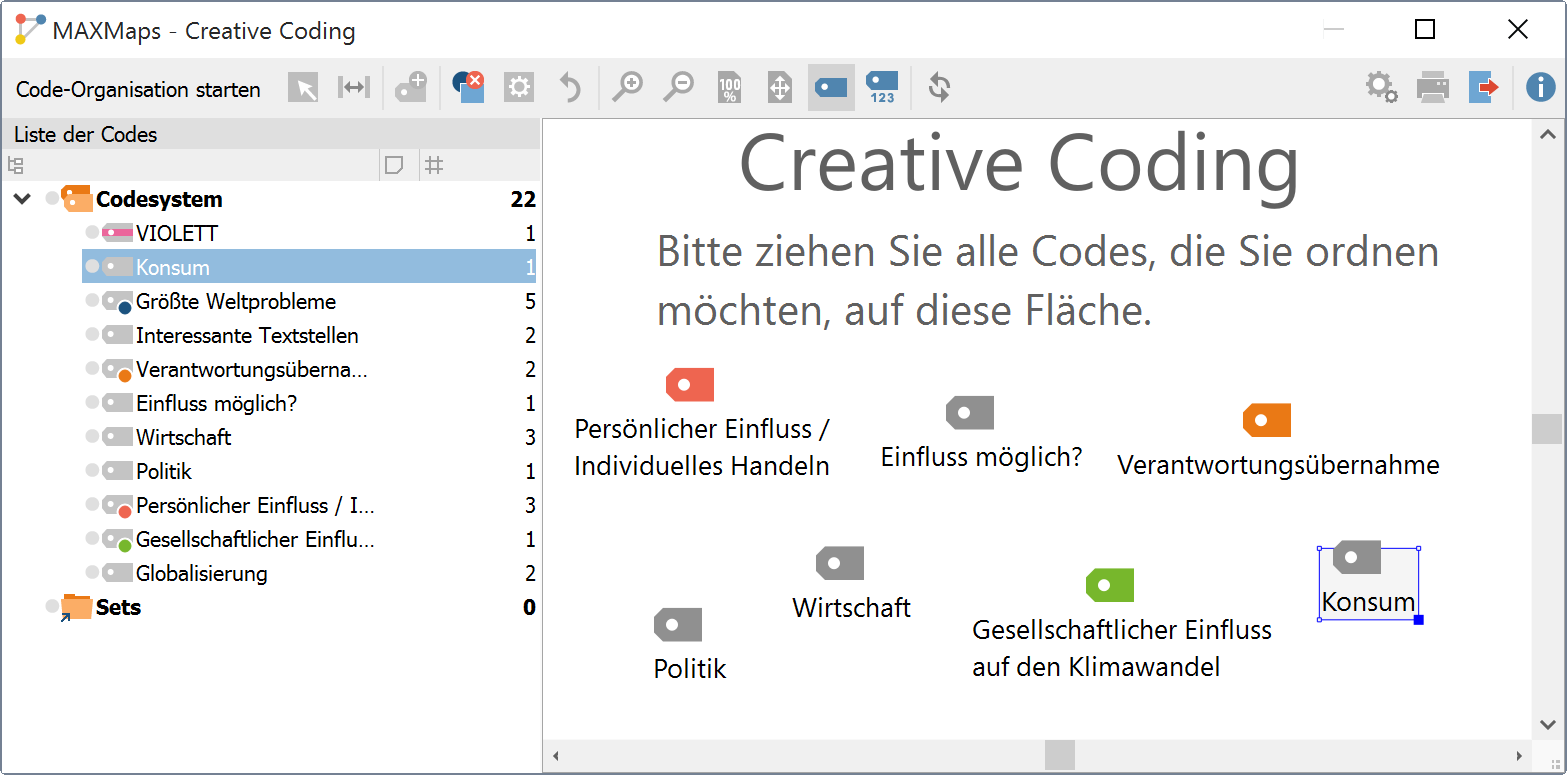Click Code-Organisation starten button
Screen dimensions: 1567x775
138,89
